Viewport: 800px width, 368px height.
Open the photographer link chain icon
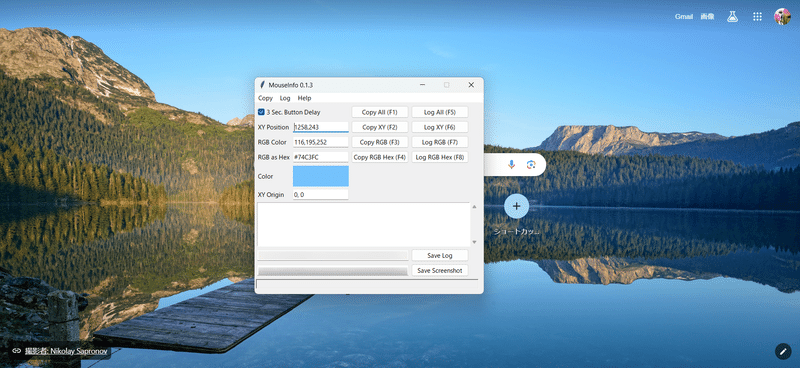point(17,351)
